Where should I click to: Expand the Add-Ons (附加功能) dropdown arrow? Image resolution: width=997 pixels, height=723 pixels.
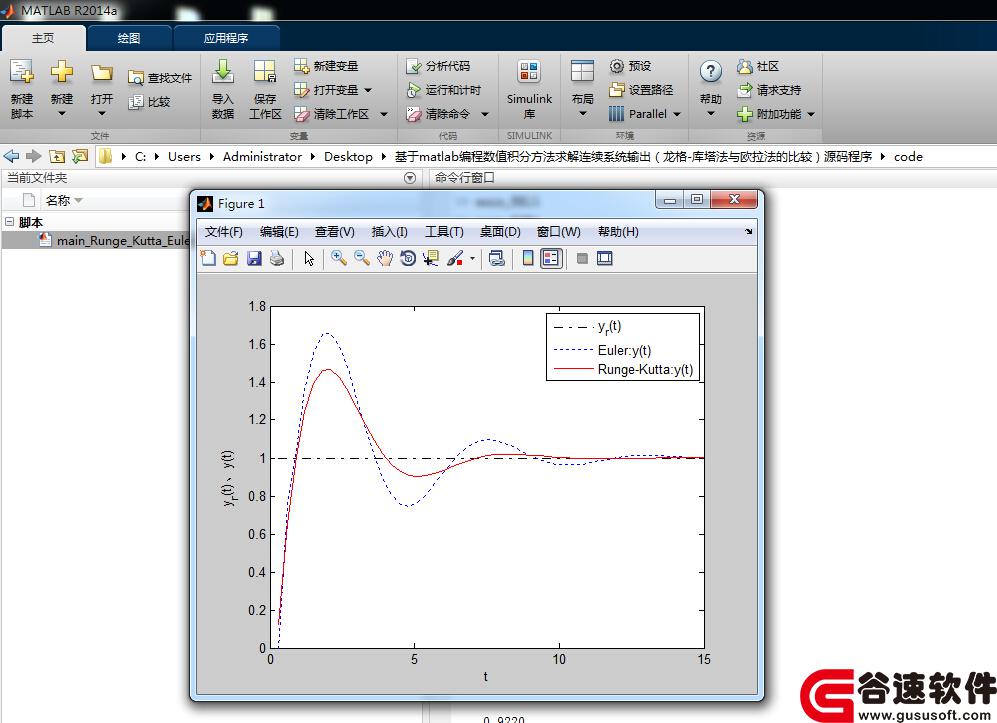[811, 114]
